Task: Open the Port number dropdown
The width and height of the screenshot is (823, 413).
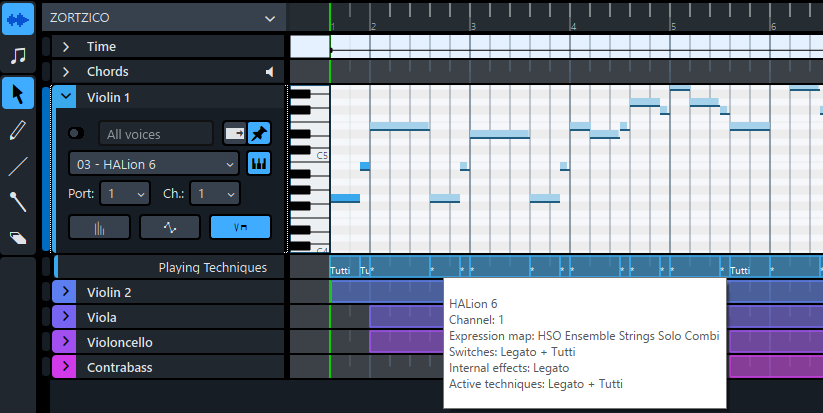Action: (125, 194)
